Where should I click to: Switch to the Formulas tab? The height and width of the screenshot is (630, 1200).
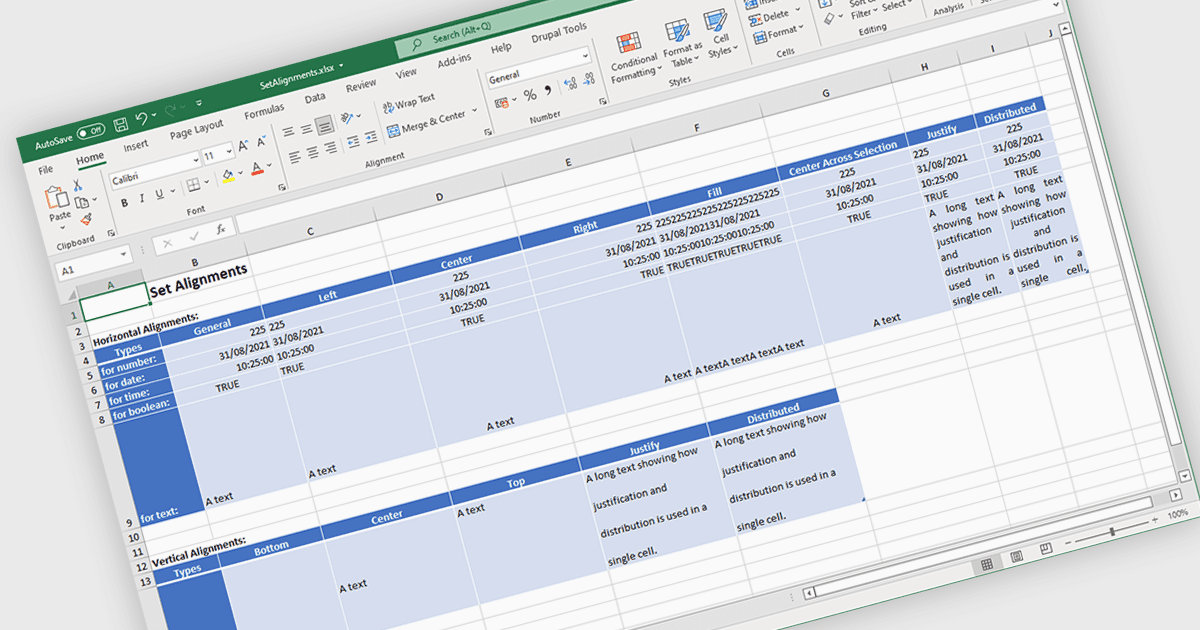point(264,112)
